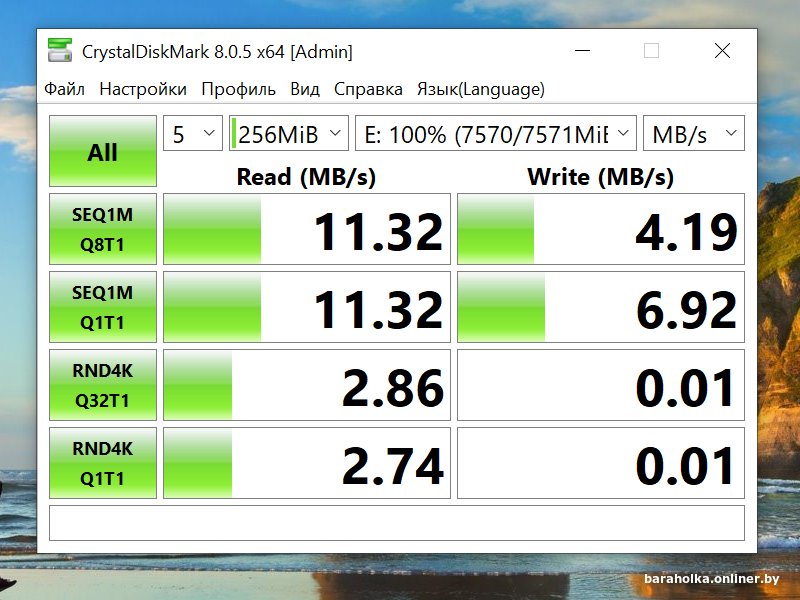This screenshot has height=600, width=800.
Task: Open the Вид menu
Action: (305, 89)
